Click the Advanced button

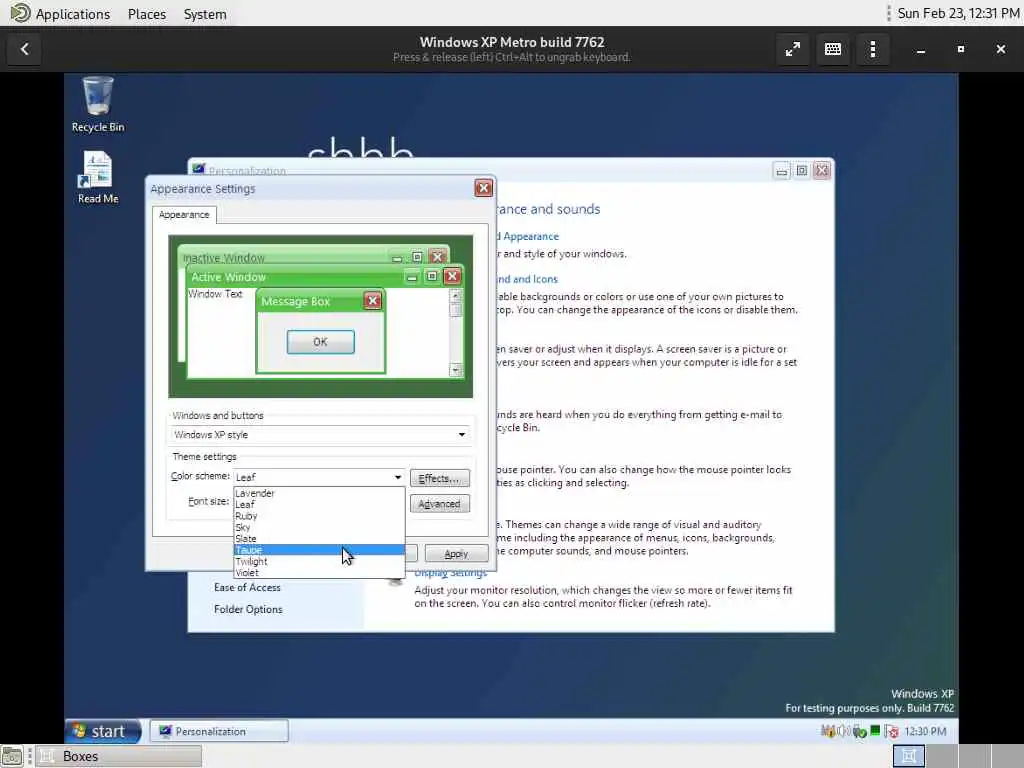tap(440, 504)
